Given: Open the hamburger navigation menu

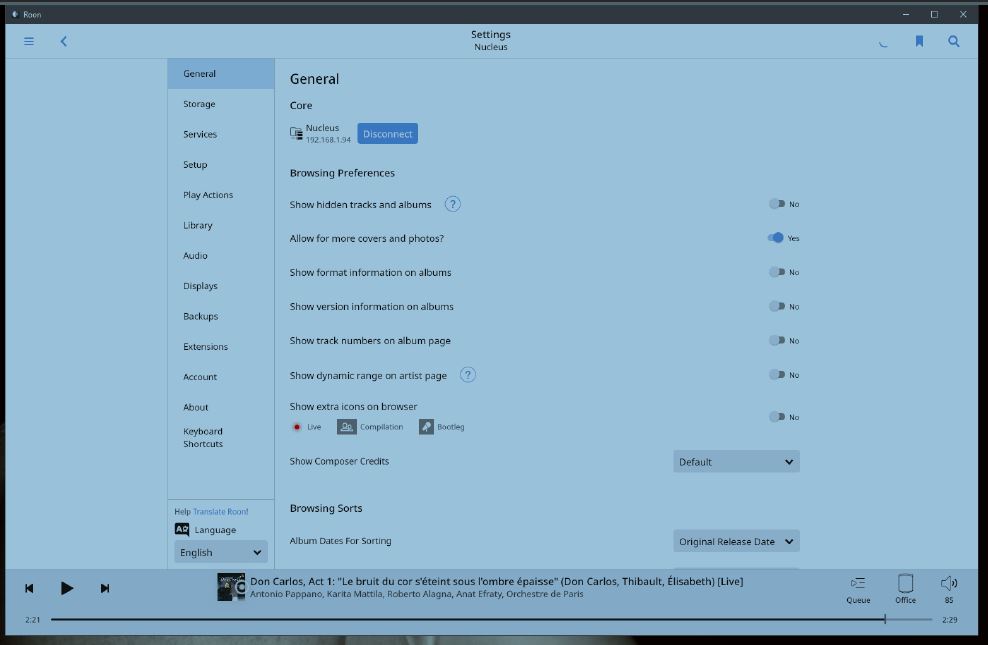Looking at the screenshot, I should pyautogui.click(x=29, y=42).
